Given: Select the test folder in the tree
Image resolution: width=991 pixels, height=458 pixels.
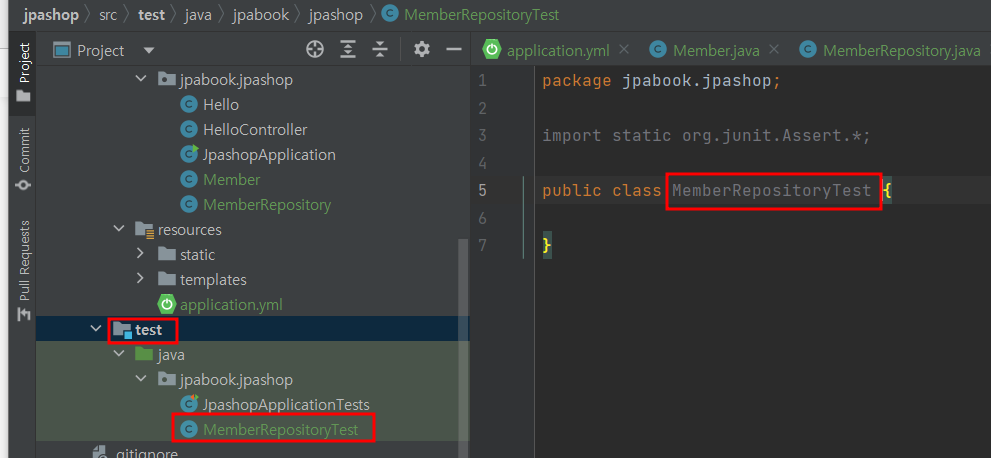Looking at the screenshot, I should pyautogui.click(x=149, y=330).
